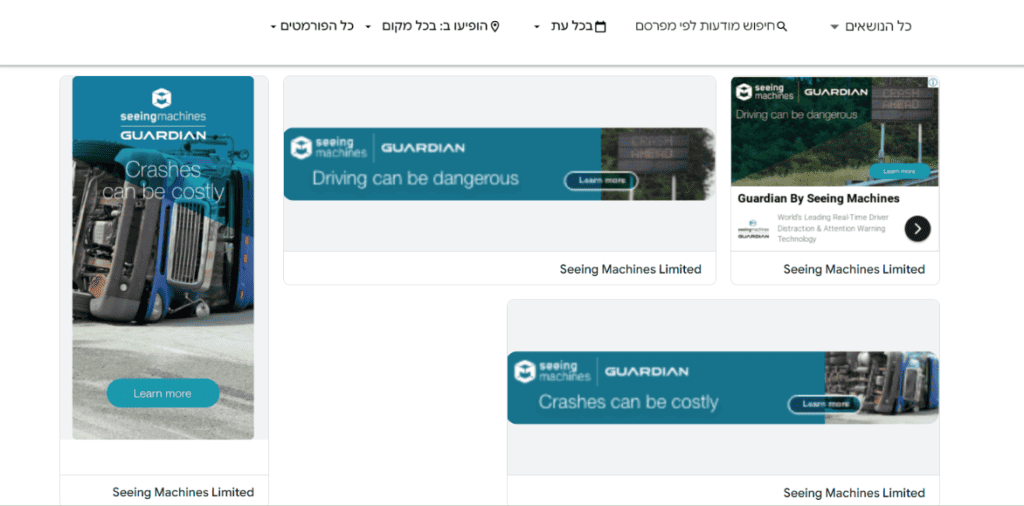Screen dimensions: 1024x506
Task: Open the כל הנושאים topics dropdown
Action: coord(871,26)
